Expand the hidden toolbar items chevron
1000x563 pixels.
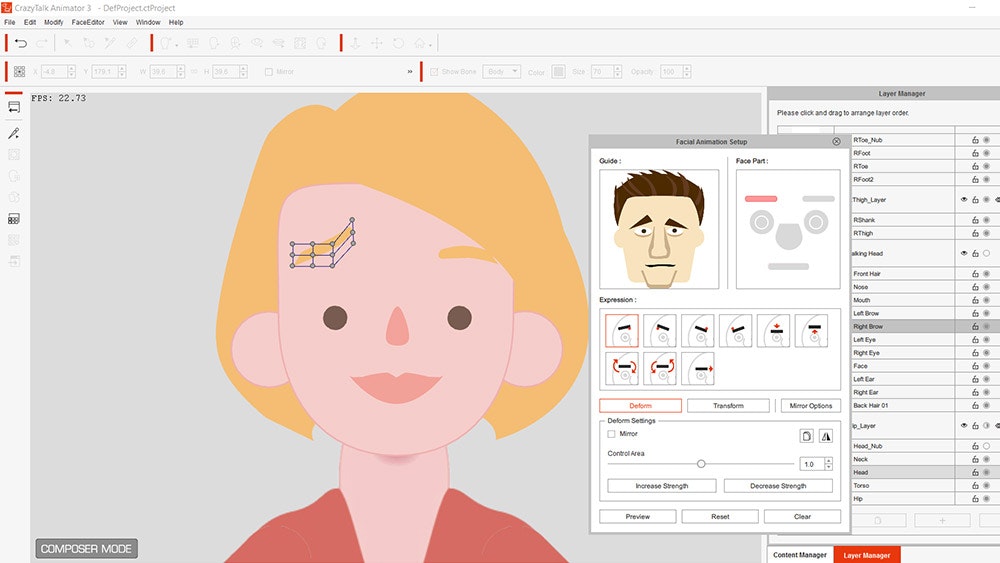pos(410,72)
